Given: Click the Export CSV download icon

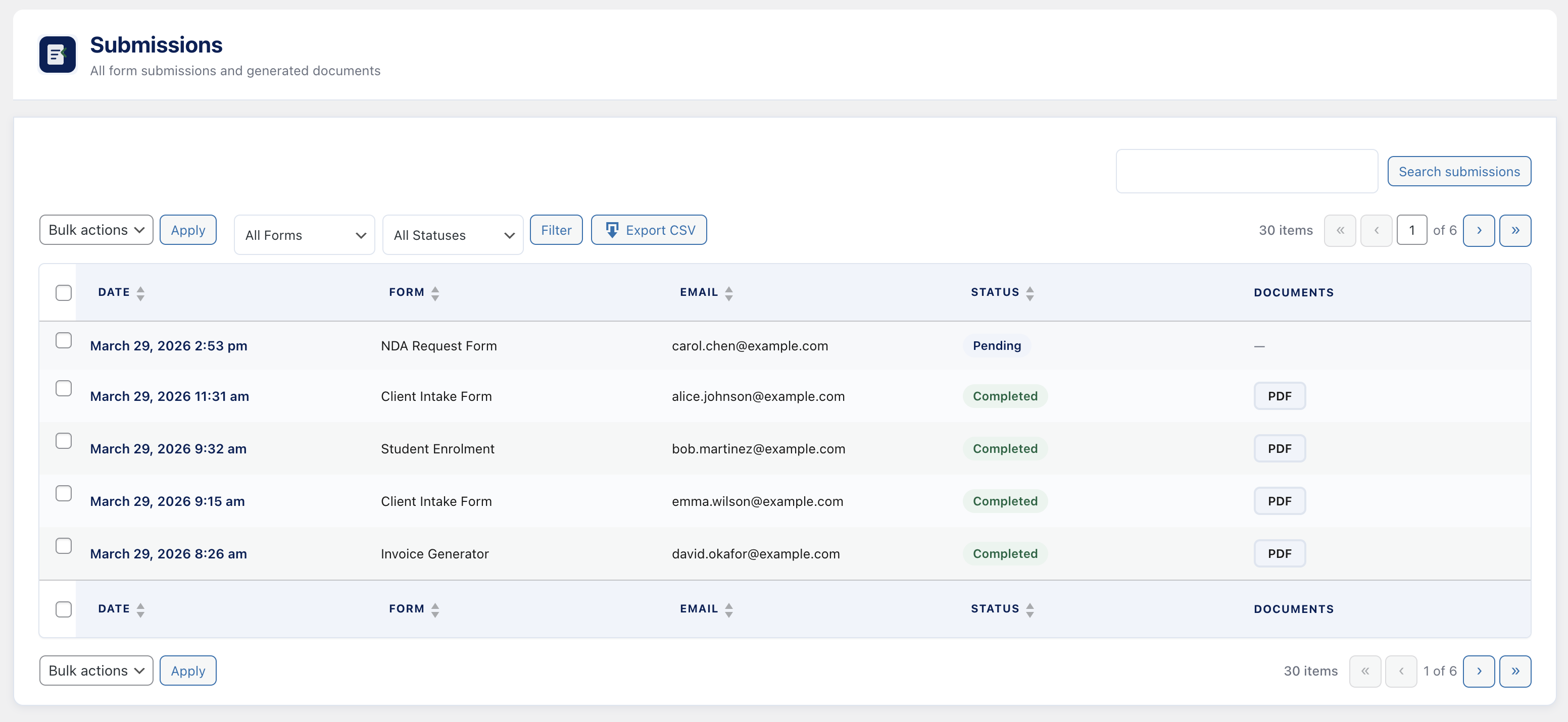Looking at the screenshot, I should coord(612,230).
